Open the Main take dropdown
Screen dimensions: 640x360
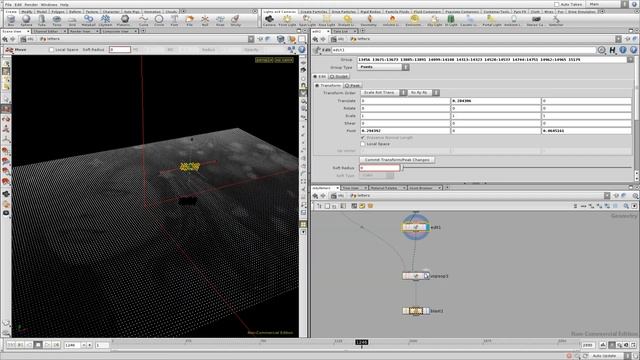click(x=608, y=4)
